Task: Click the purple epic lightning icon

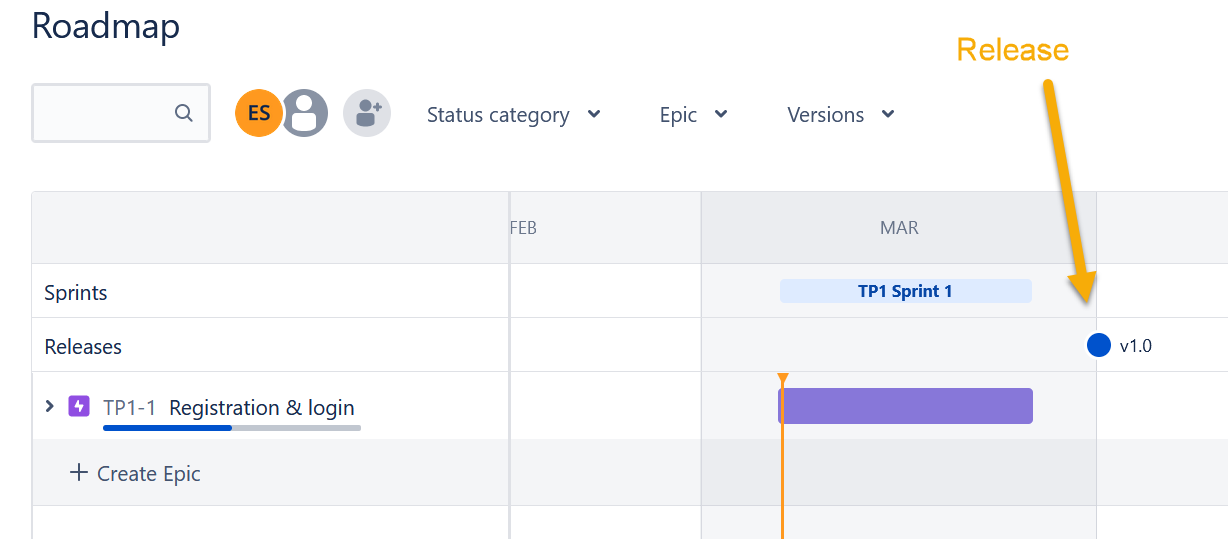Action: pos(79,407)
